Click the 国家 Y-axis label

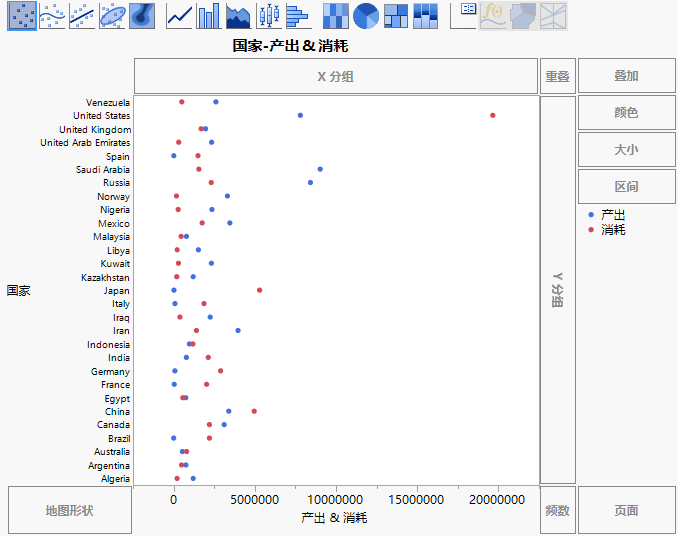(18, 291)
